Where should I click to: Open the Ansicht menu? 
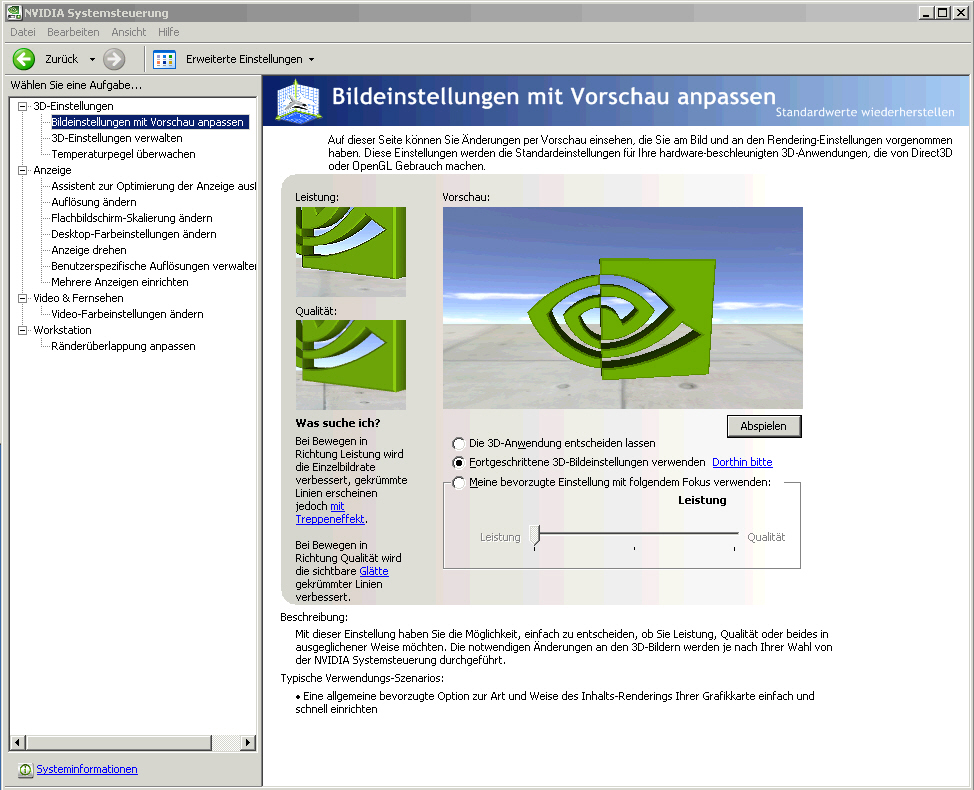point(129,32)
